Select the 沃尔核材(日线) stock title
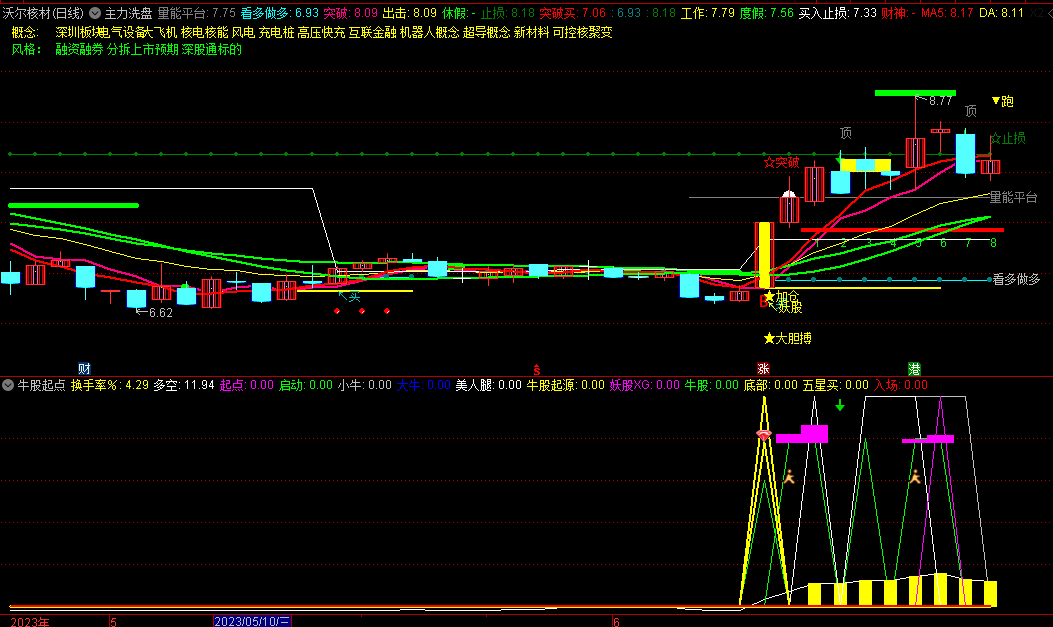This screenshot has height=627, width=1053. click(x=43, y=13)
